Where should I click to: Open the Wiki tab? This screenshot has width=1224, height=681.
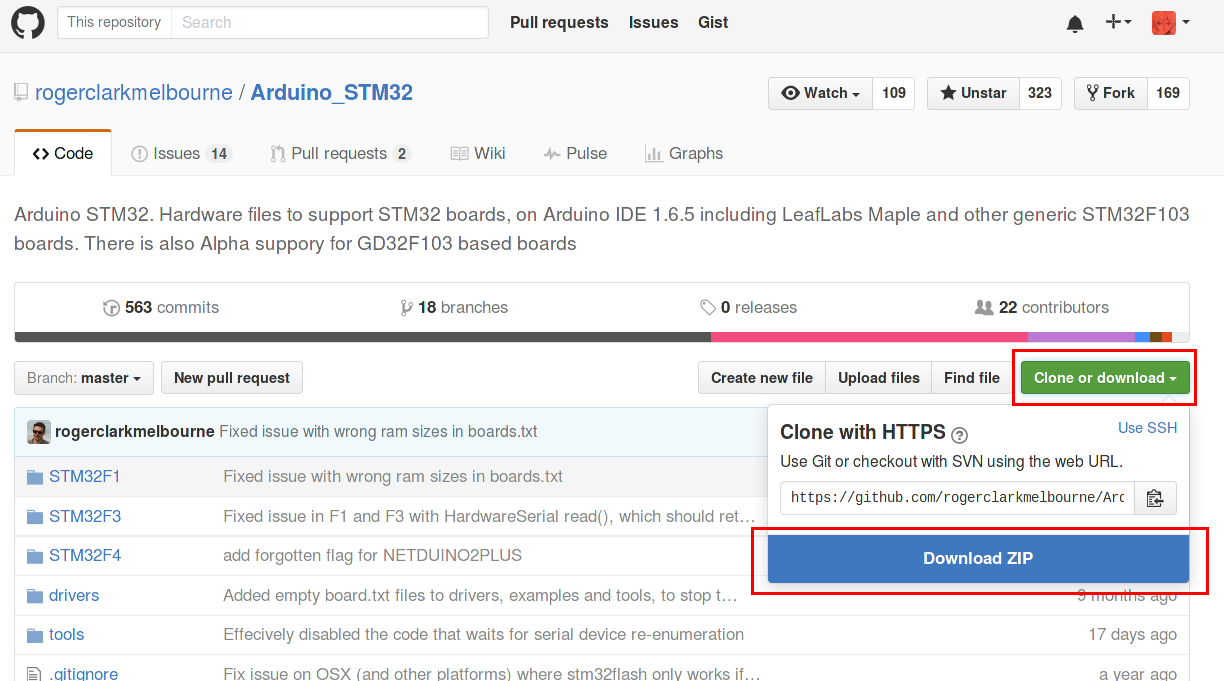(x=478, y=153)
